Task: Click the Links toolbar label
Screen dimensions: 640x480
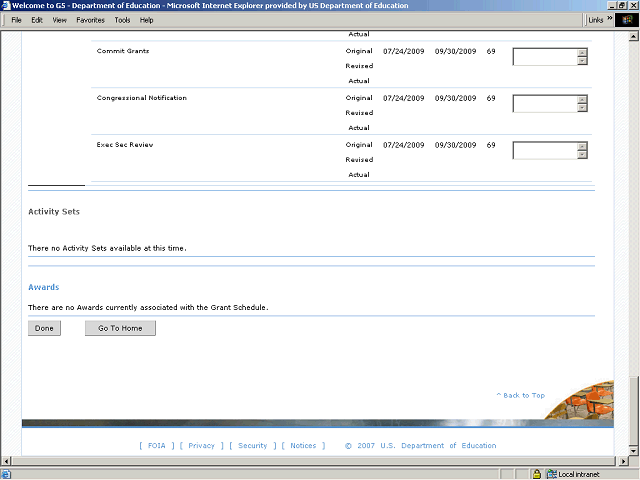Action: click(x=596, y=20)
